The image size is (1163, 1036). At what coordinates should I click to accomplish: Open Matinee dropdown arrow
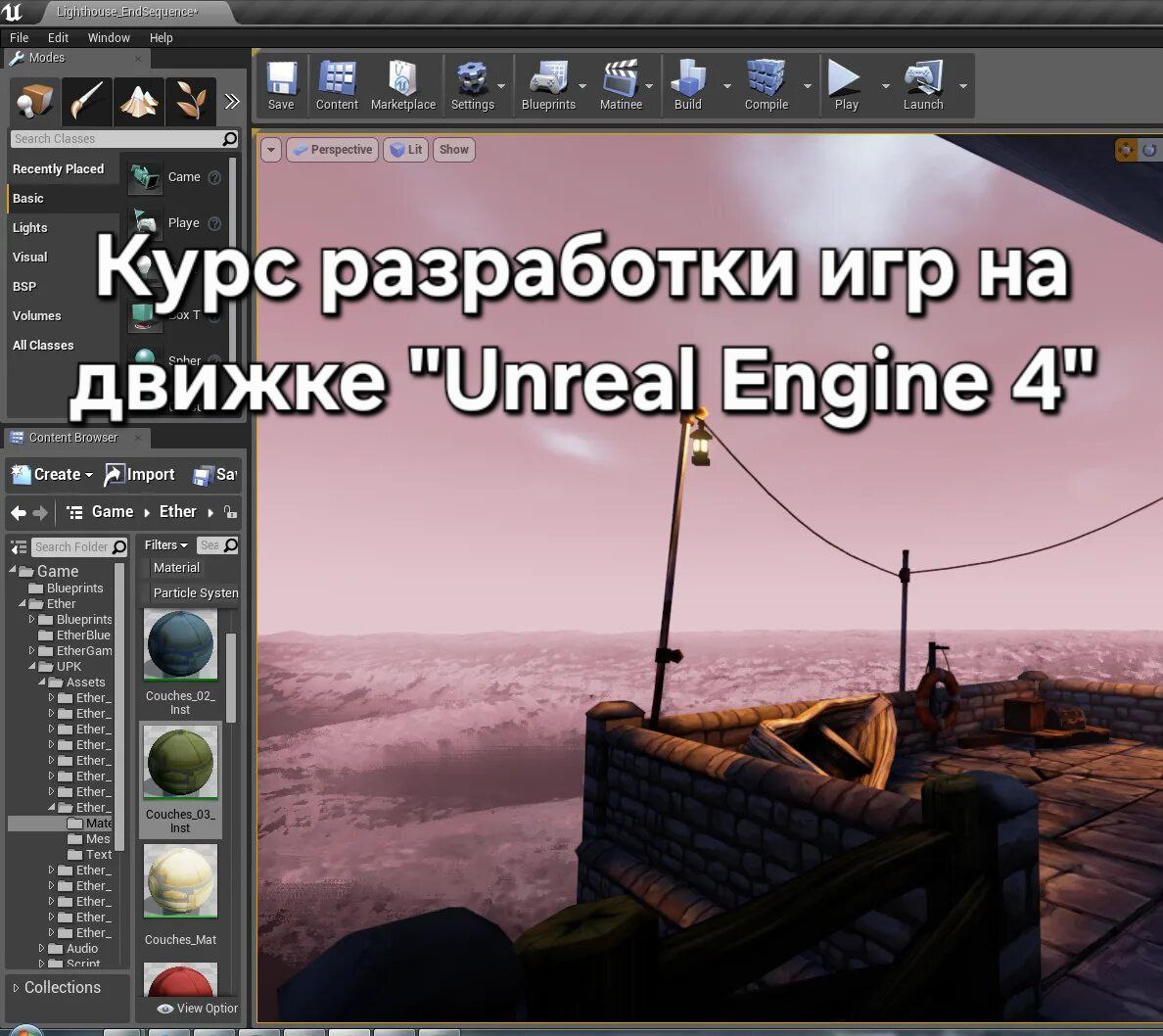point(649,86)
